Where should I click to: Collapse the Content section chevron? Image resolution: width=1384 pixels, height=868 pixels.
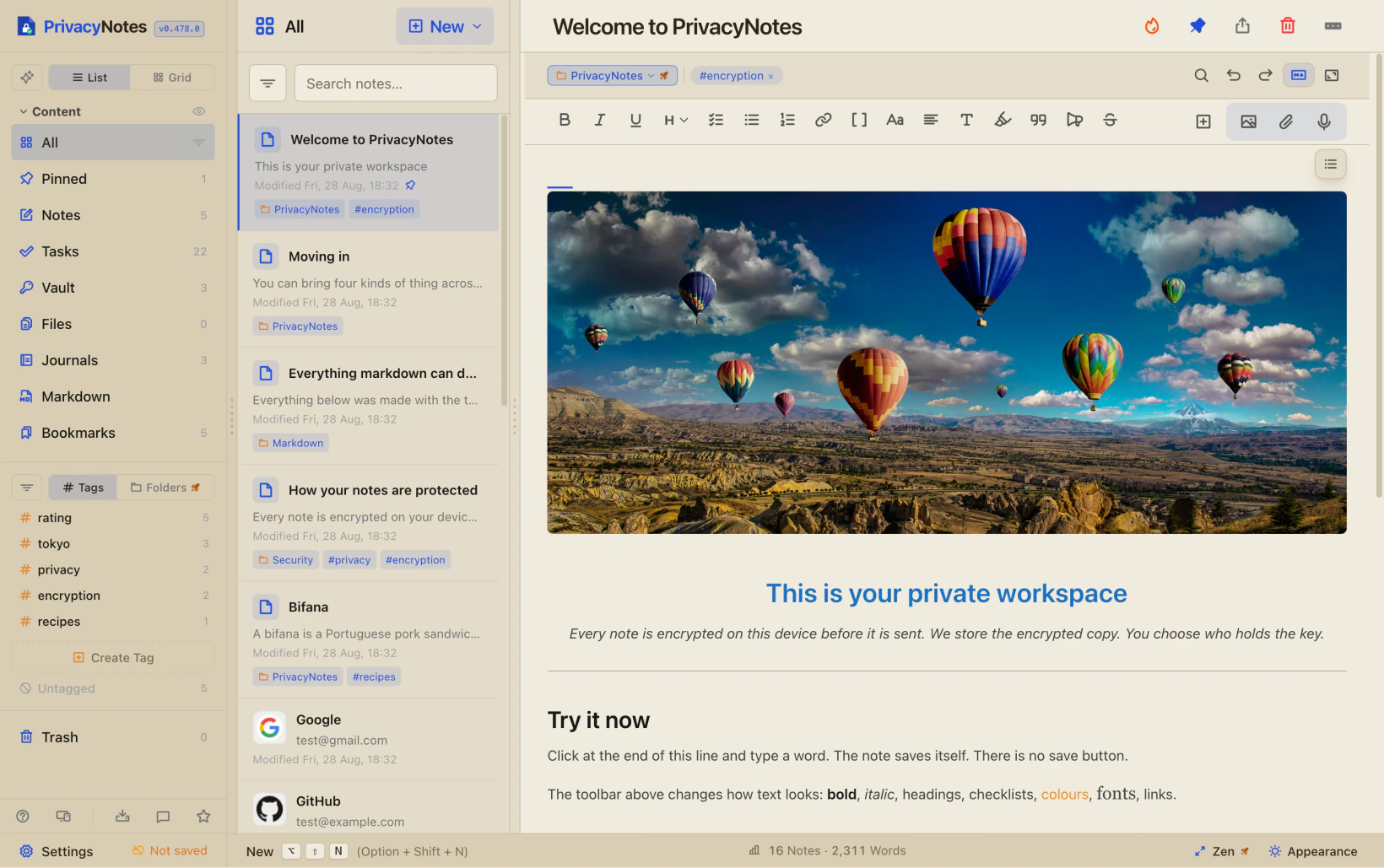[x=24, y=111]
